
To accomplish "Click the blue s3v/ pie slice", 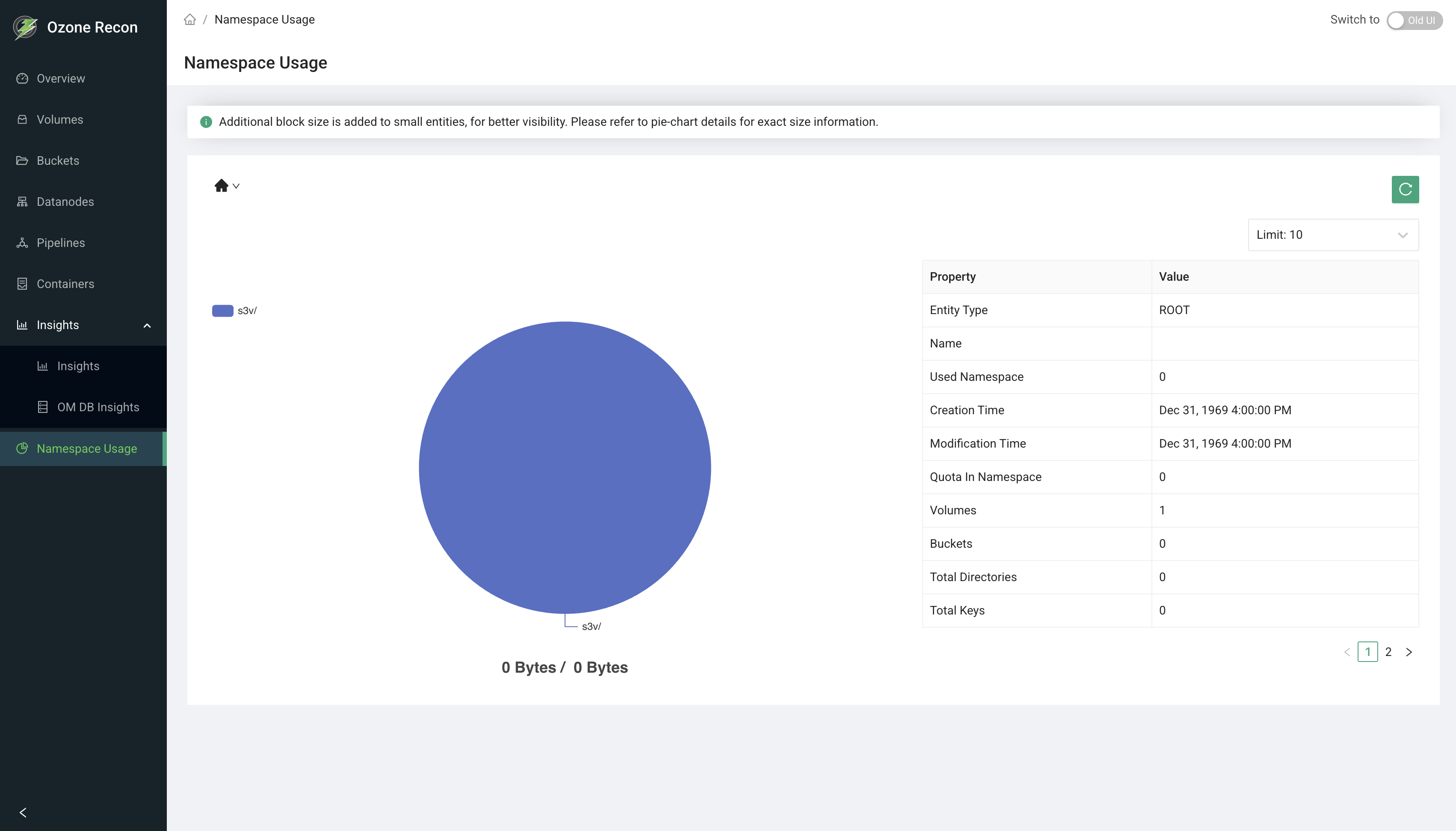I will (x=565, y=467).
